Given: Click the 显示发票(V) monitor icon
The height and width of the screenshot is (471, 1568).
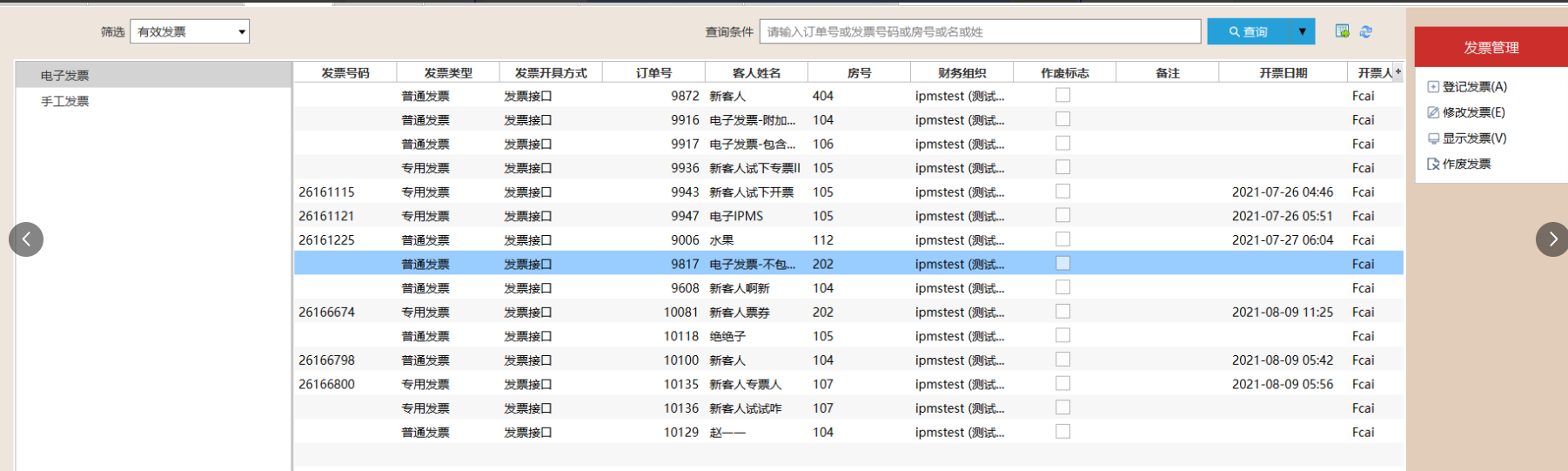Looking at the screenshot, I should pos(1432,138).
